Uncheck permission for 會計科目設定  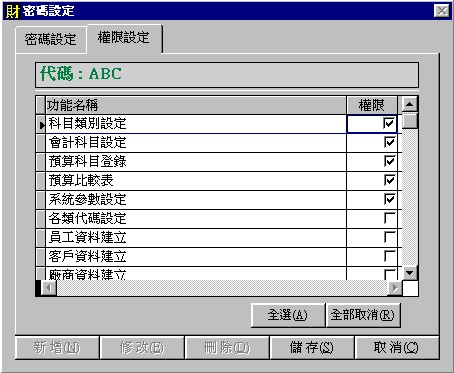(389, 142)
